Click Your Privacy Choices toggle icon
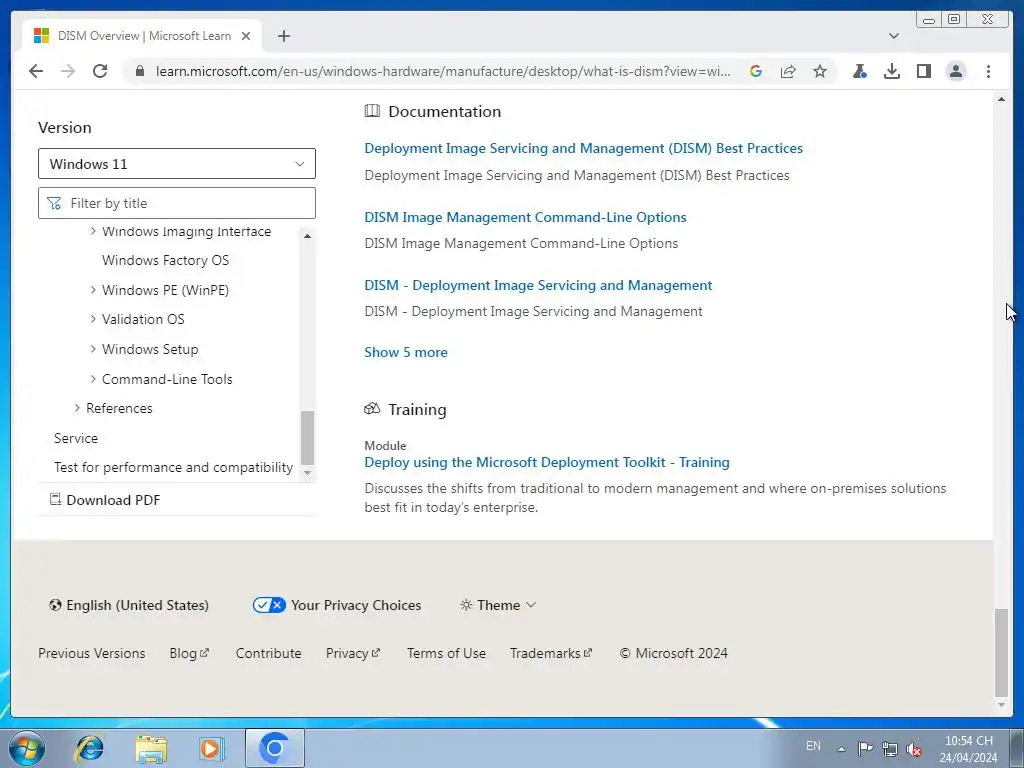 click(269, 605)
